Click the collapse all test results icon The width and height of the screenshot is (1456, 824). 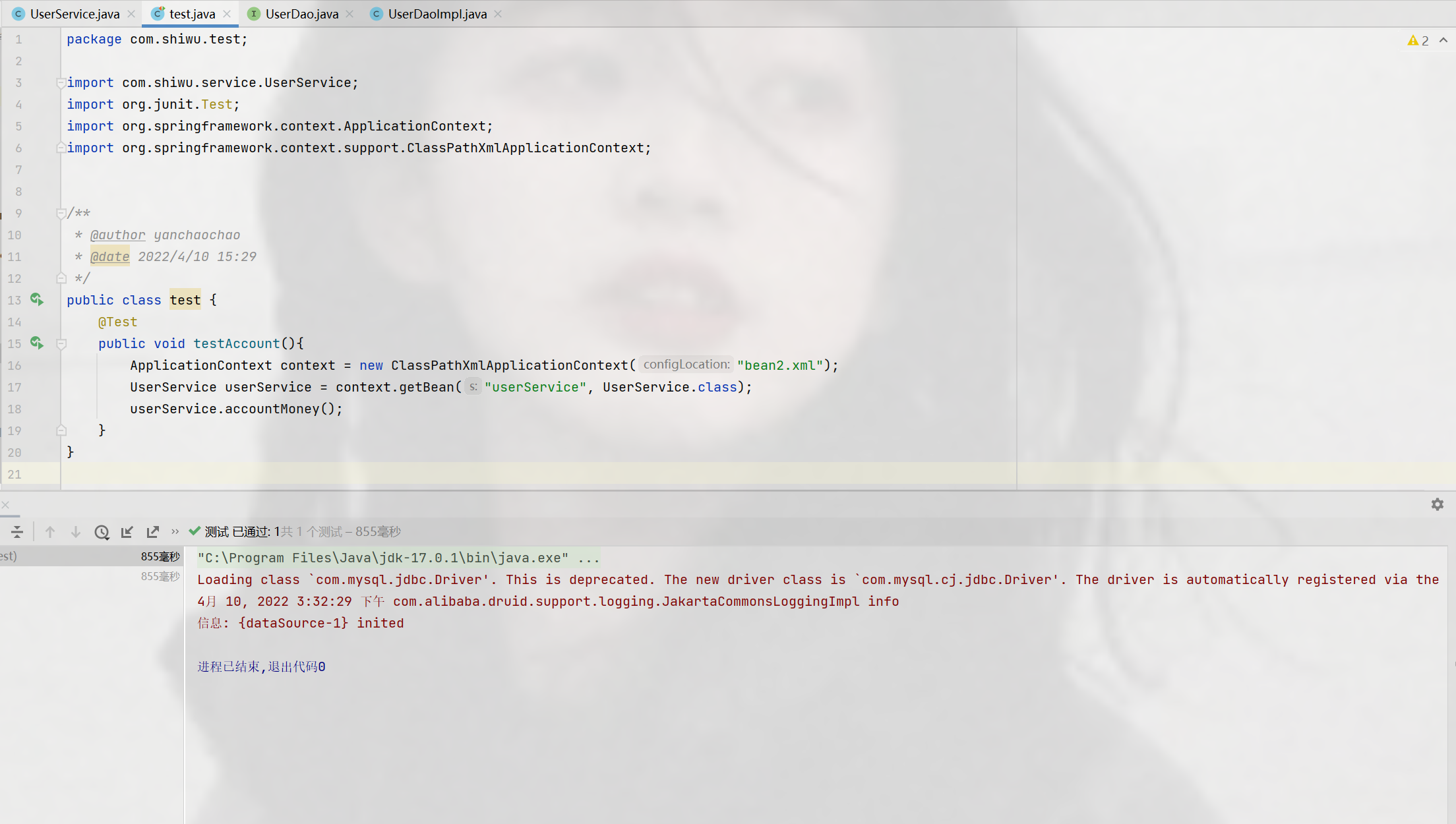point(17,532)
